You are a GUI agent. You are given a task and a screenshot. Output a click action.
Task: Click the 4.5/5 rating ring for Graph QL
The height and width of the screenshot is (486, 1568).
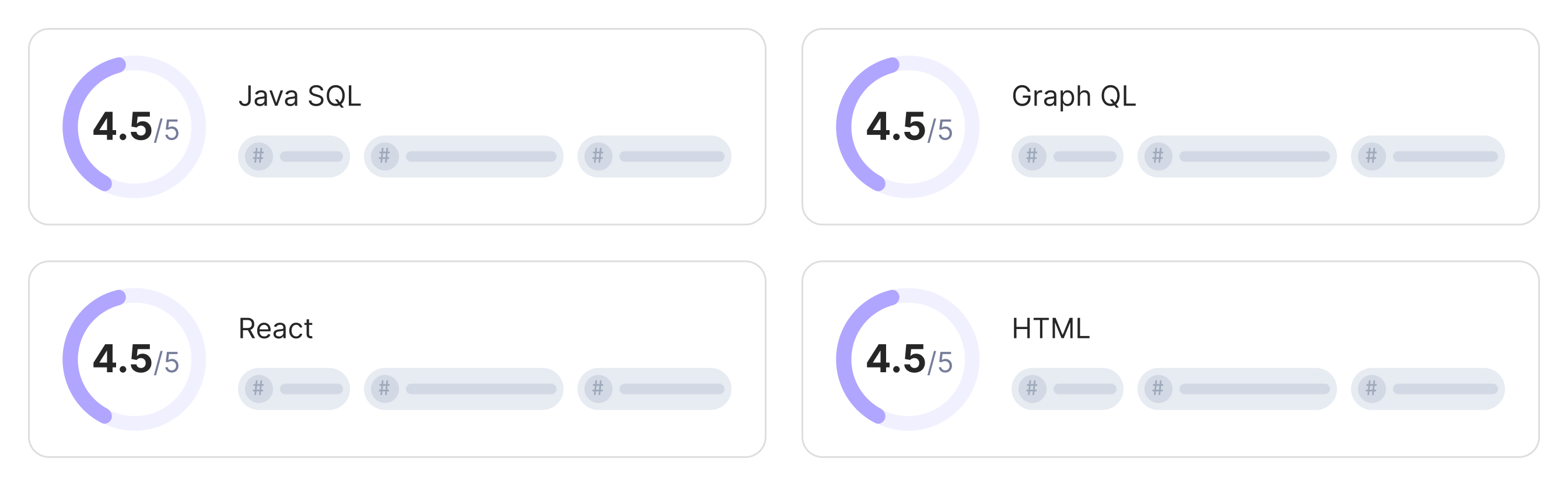coord(908,127)
